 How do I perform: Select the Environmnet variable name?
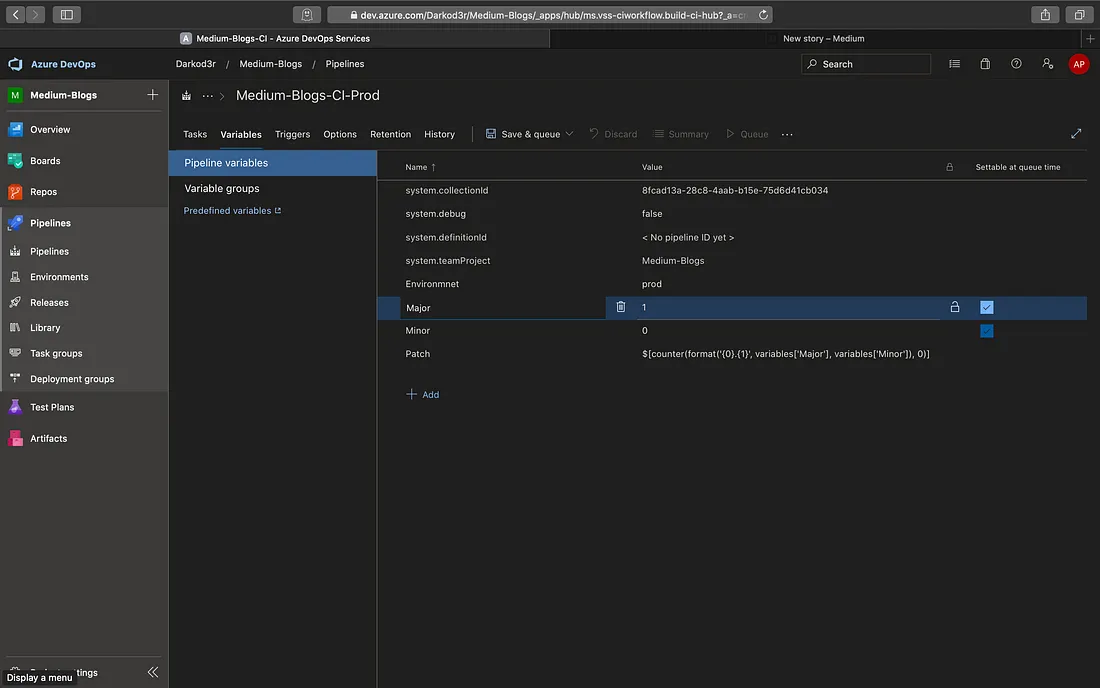click(432, 284)
